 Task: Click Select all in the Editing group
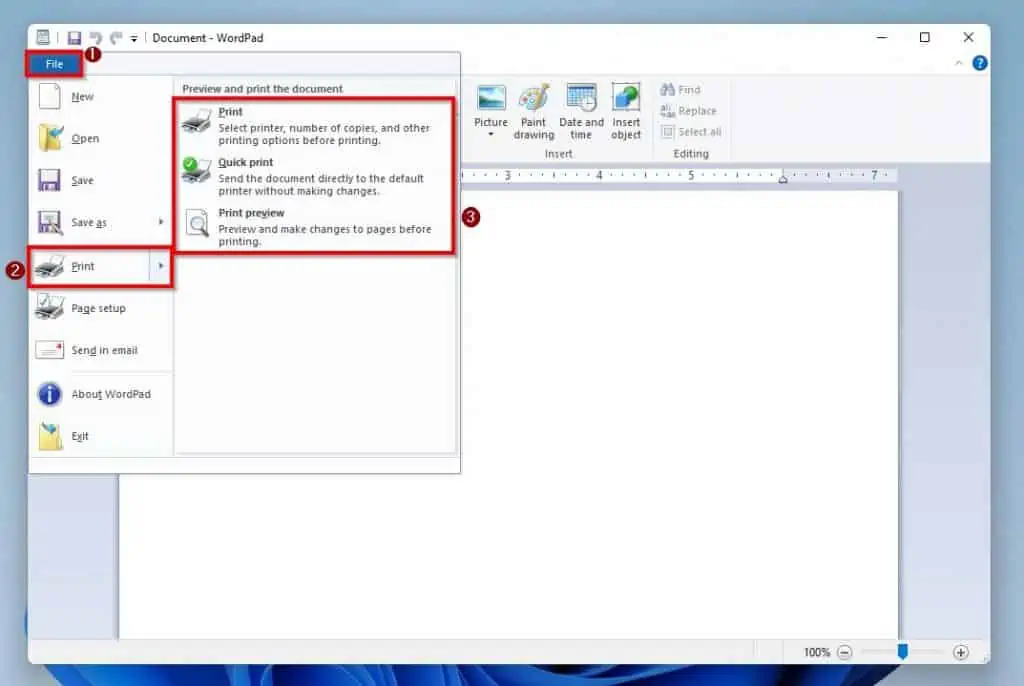(690, 132)
